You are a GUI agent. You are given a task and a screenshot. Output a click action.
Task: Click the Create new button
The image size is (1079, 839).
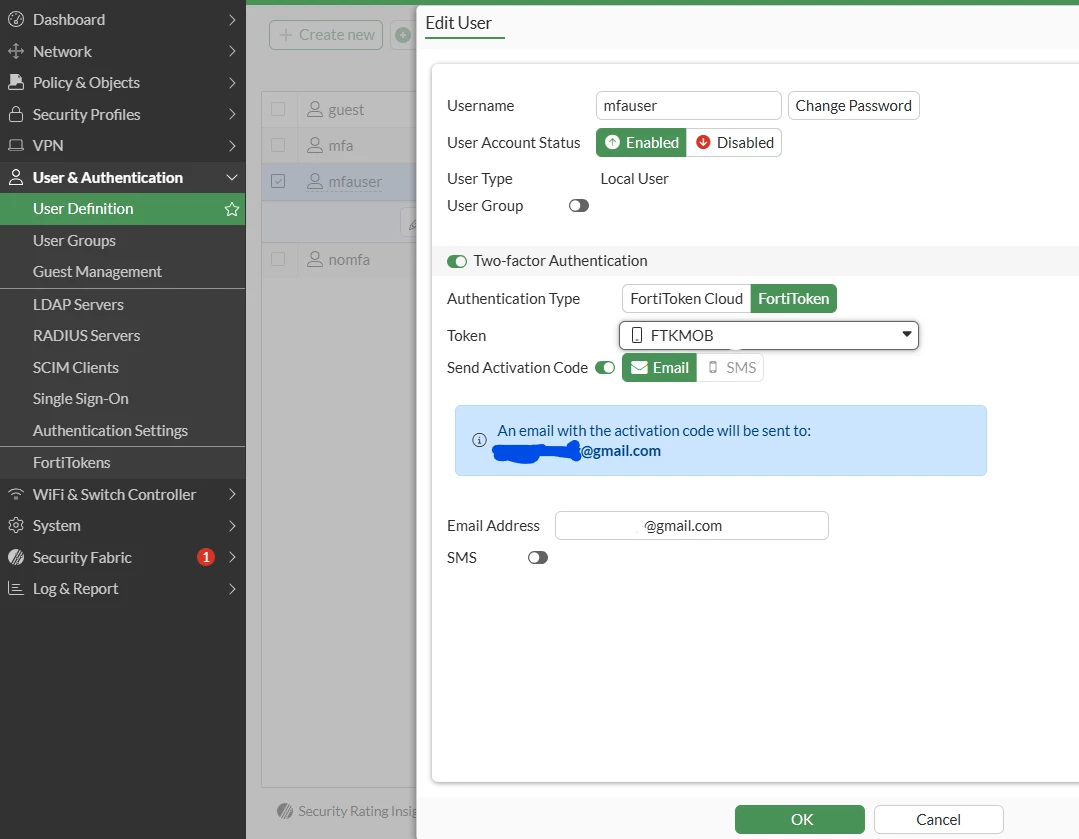(326, 34)
